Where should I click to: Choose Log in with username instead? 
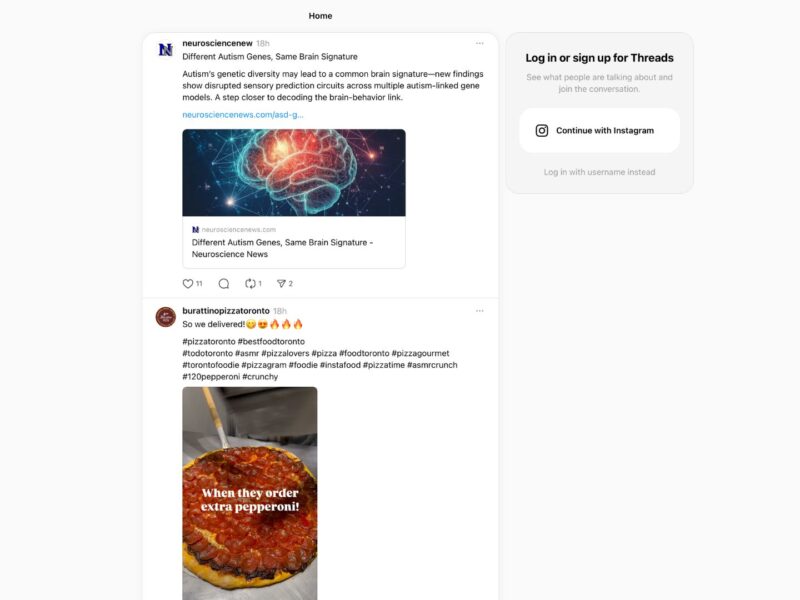[x=599, y=172]
